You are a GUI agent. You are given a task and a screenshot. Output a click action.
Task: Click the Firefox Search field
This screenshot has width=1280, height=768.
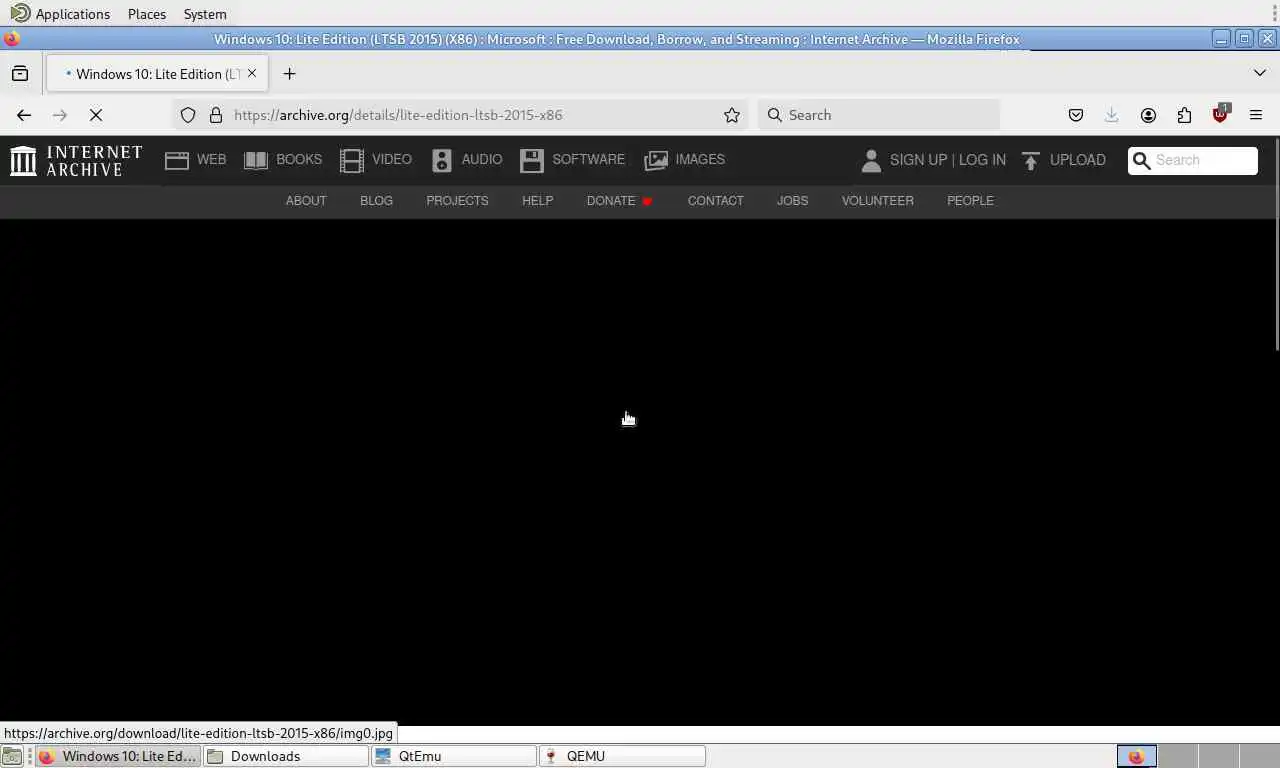[879, 115]
